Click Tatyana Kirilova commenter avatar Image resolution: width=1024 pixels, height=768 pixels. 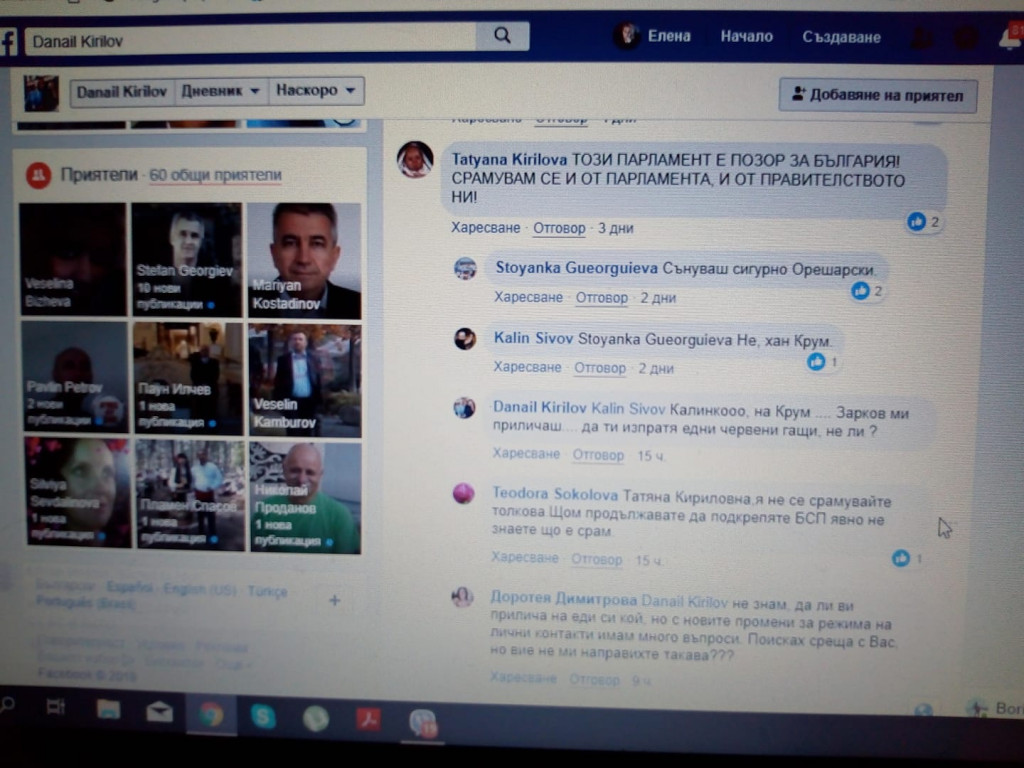415,159
